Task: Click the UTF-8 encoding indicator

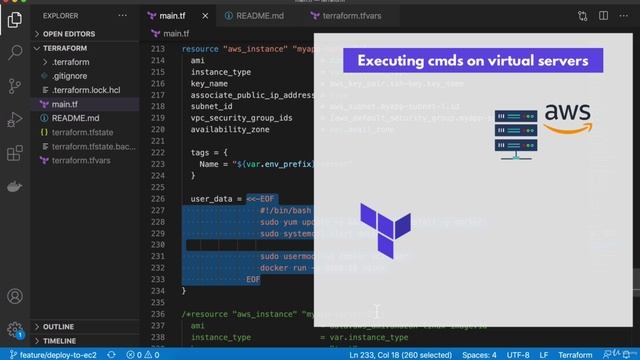Action: pyautogui.click(x=518, y=355)
